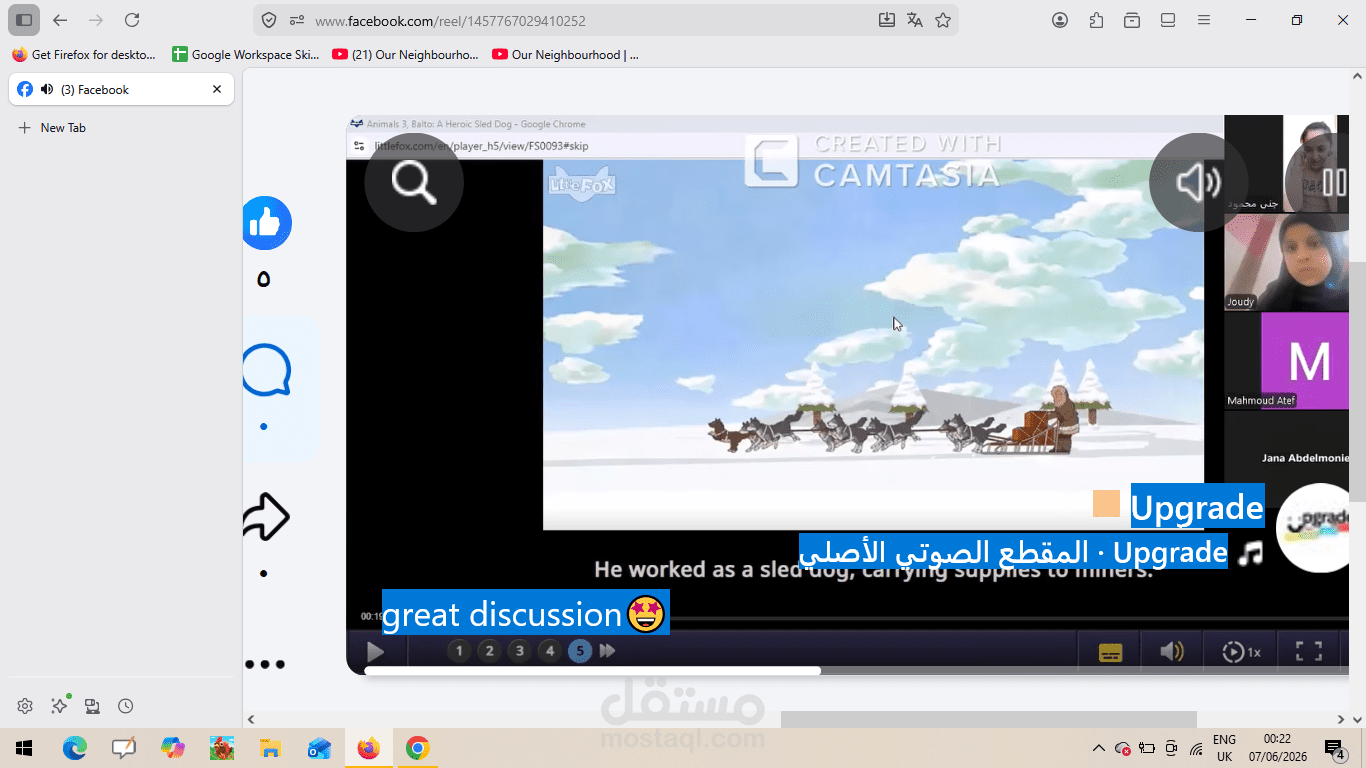Viewport: 1366px width, 768px height.
Task: Mute the reel with the speaker button
Action: 1198,182
